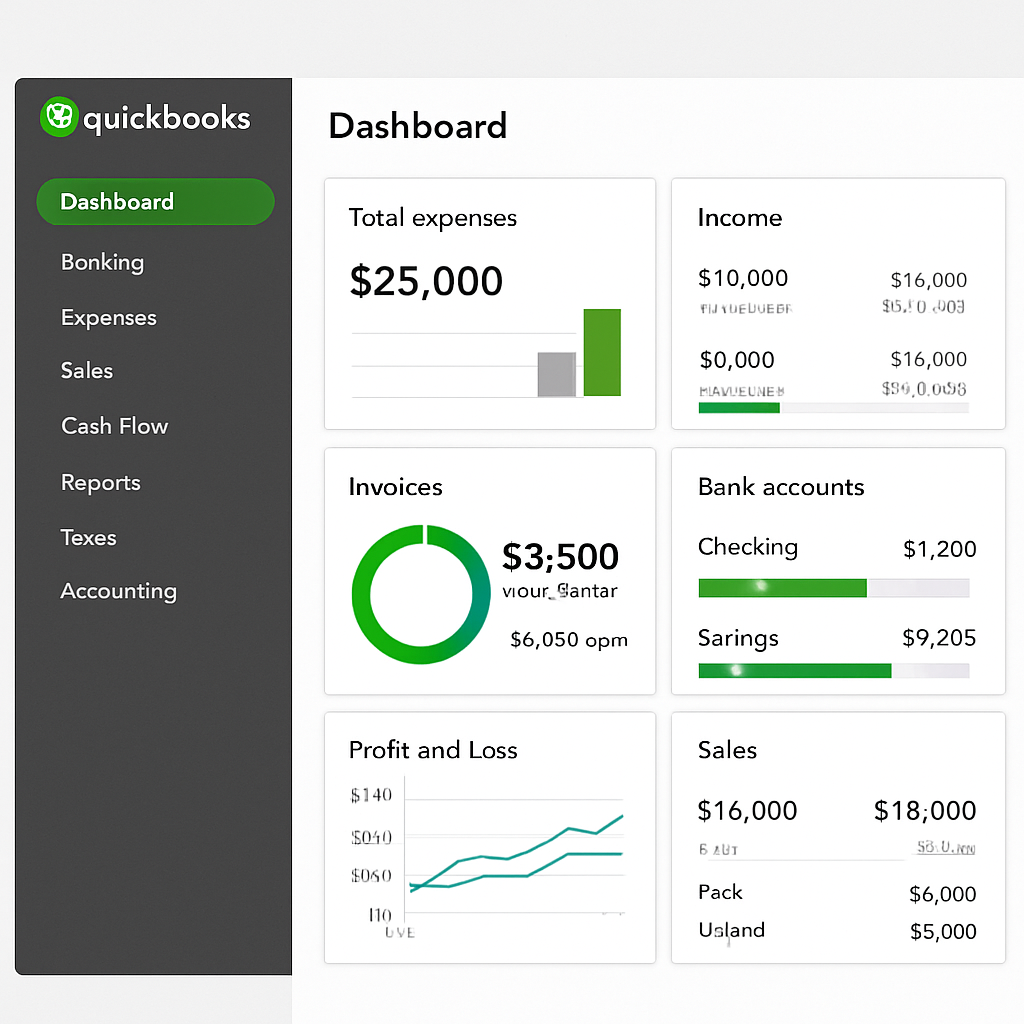Screen dimensions: 1024x1024
Task: Open the Cash Flow section
Action: point(114,426)
